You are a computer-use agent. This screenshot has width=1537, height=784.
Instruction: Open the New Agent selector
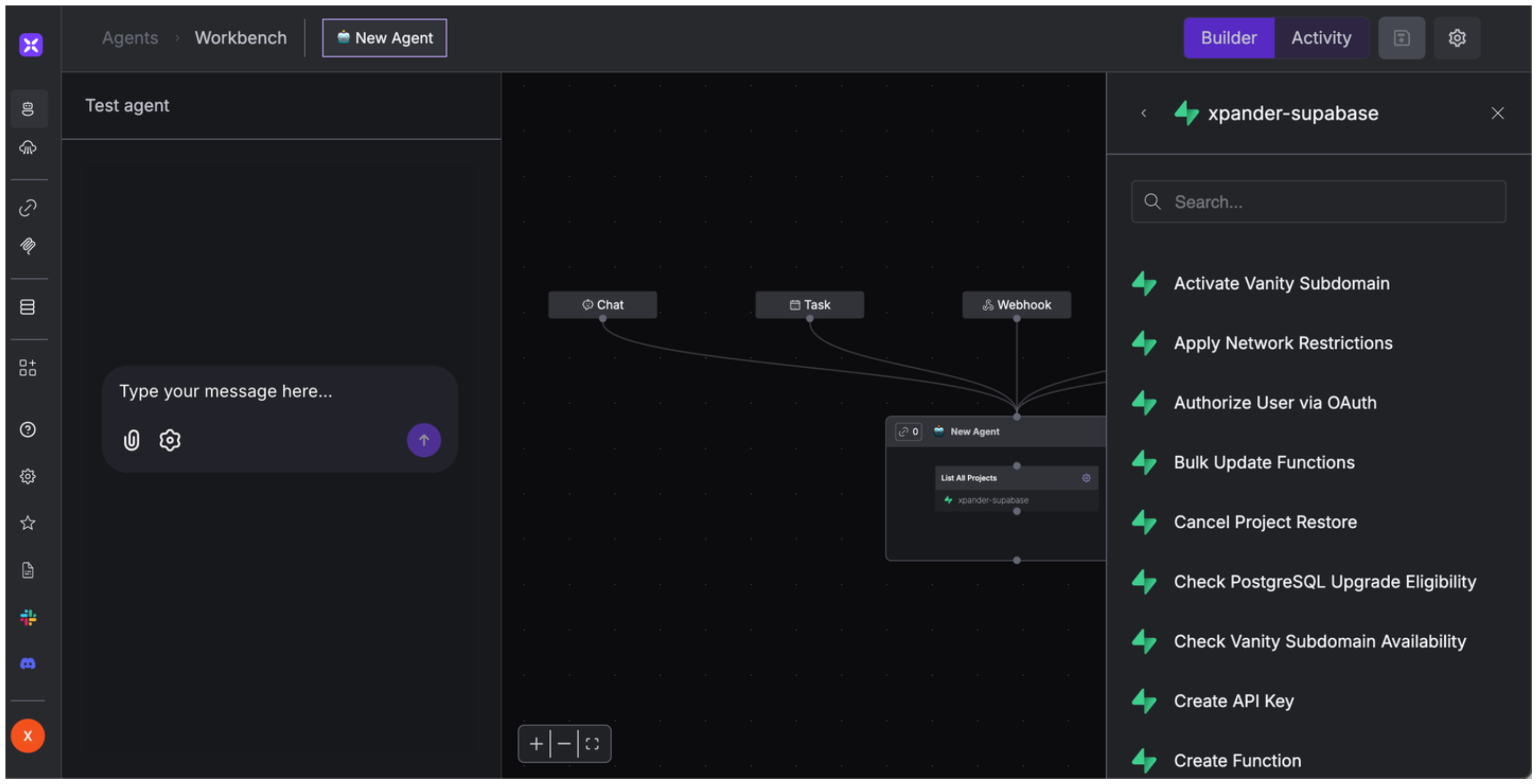click(384, 38)
